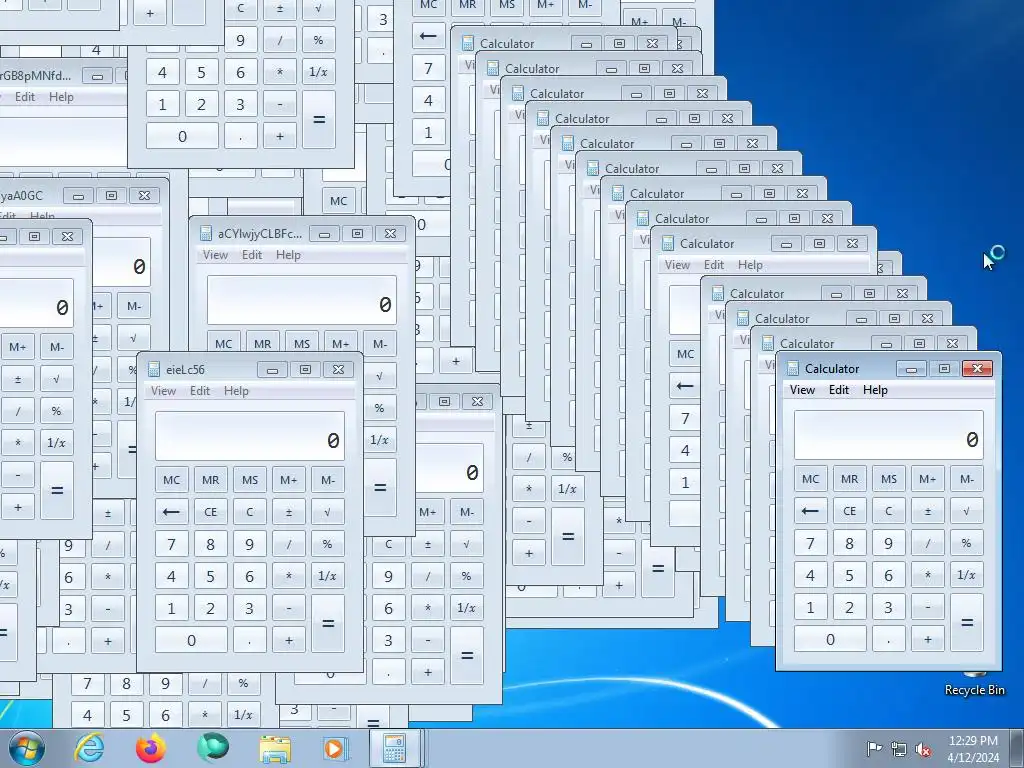Click percent key in front Calculator window
The height and width of the screenshot is (768, 1024).
967,543
